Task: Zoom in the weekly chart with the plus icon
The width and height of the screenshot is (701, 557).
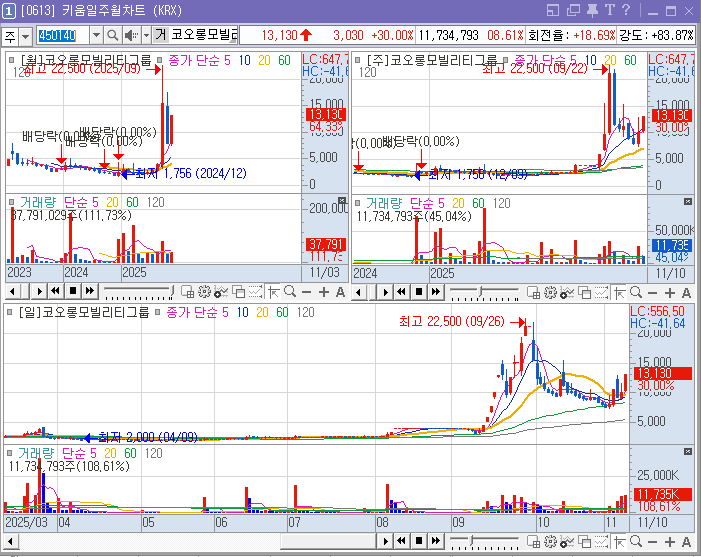Action: tap(669, 293)
